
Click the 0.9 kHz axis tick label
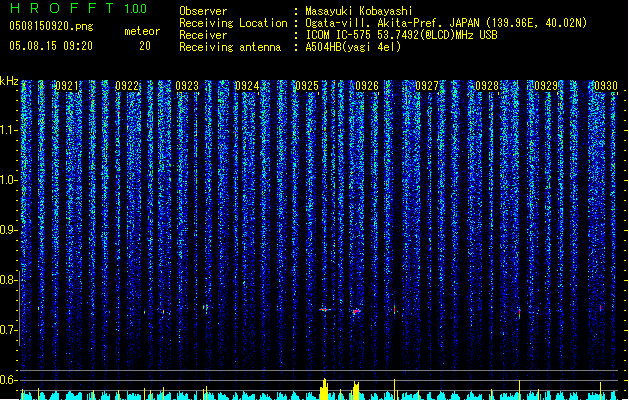(9, 230)
